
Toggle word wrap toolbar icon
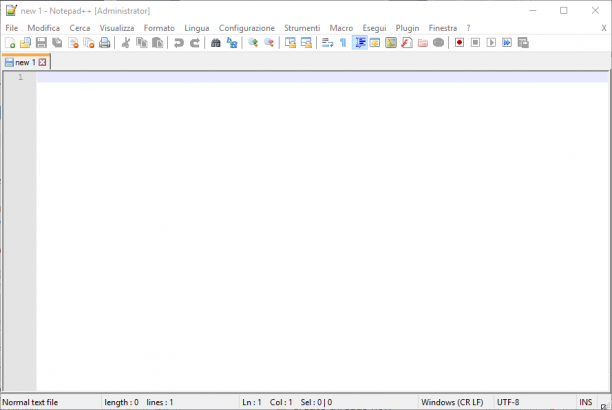point(327,43)
